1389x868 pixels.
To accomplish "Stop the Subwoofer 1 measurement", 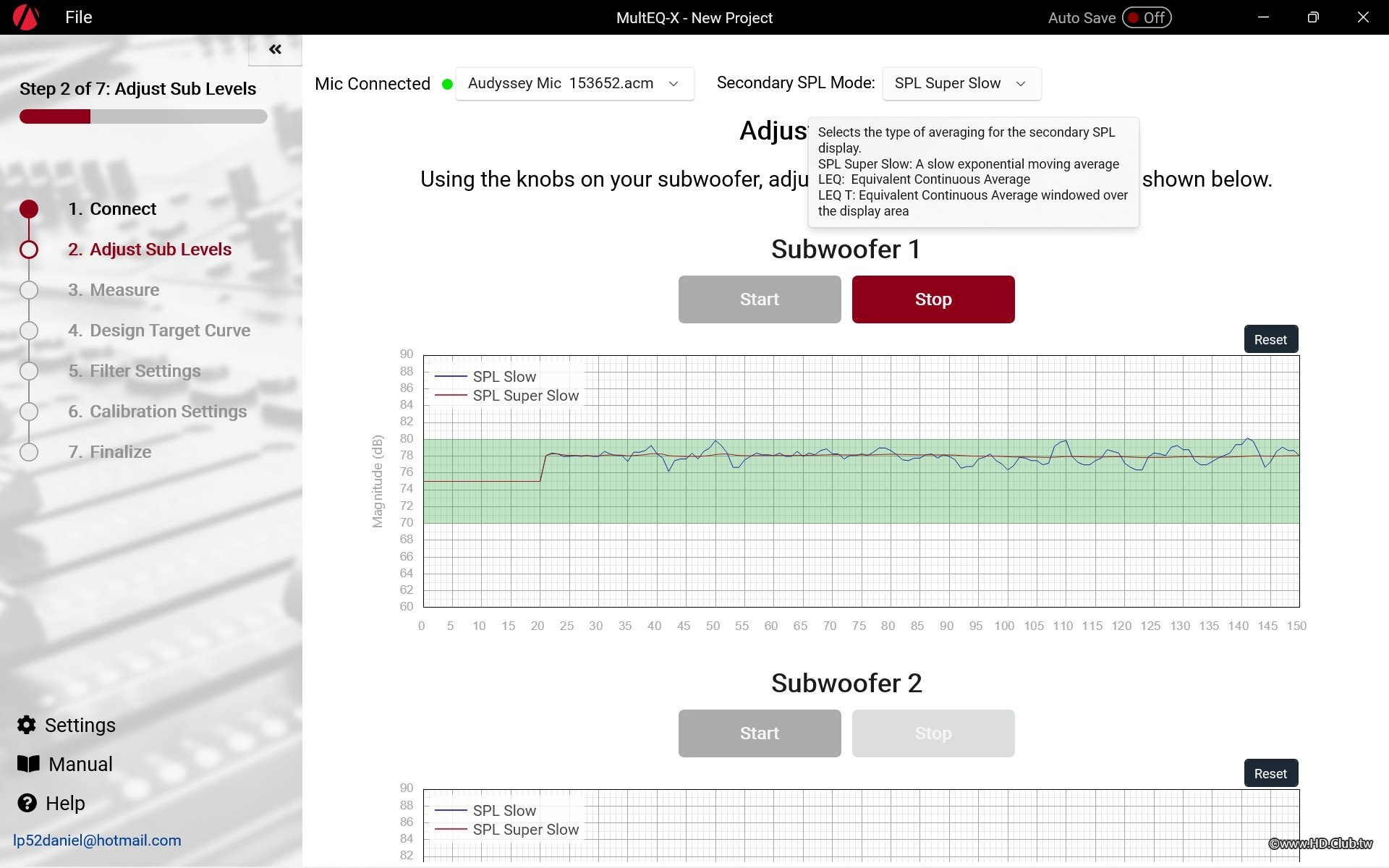I will pyautogui.click(x=933, y=299).
